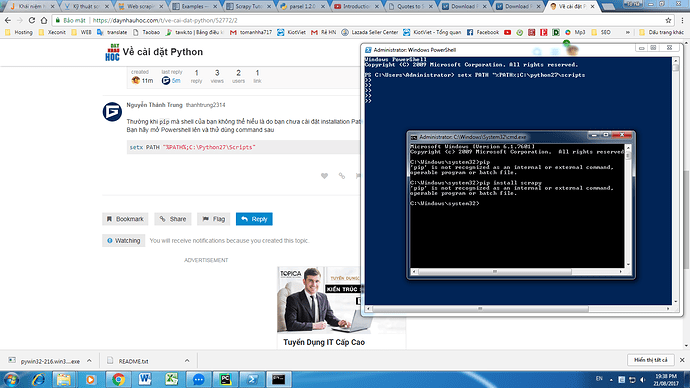Image resolution: width=690 pixels, height=388 pixels.
Task: Open Chrome from the taskbar
Action: pyautogui.click(x=118, y=379)
